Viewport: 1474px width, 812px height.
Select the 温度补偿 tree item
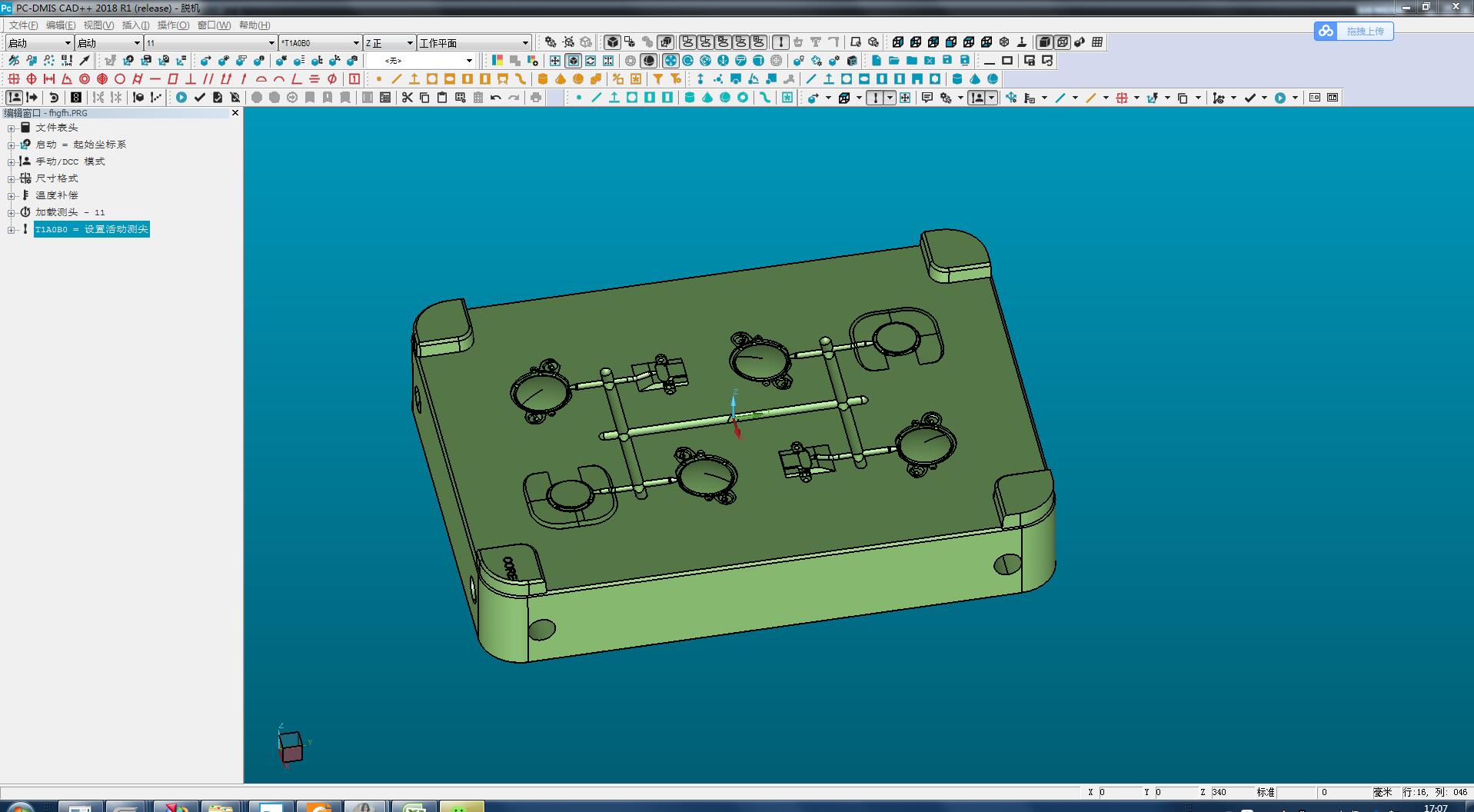pyautogui.click(x=56, y=195)
